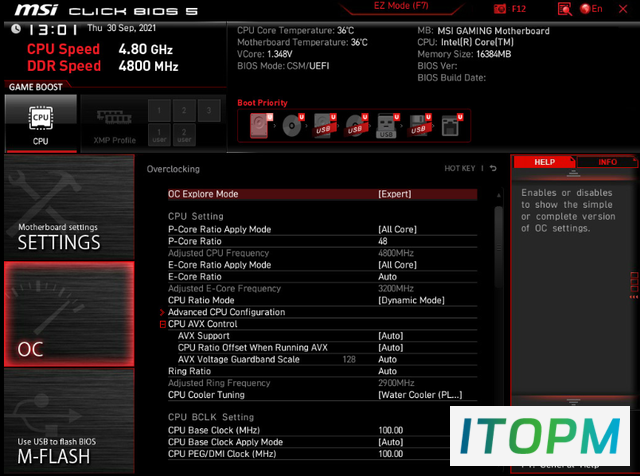
Task: Open M-FLASH BIOS flashing section
Action: (69, 421)
